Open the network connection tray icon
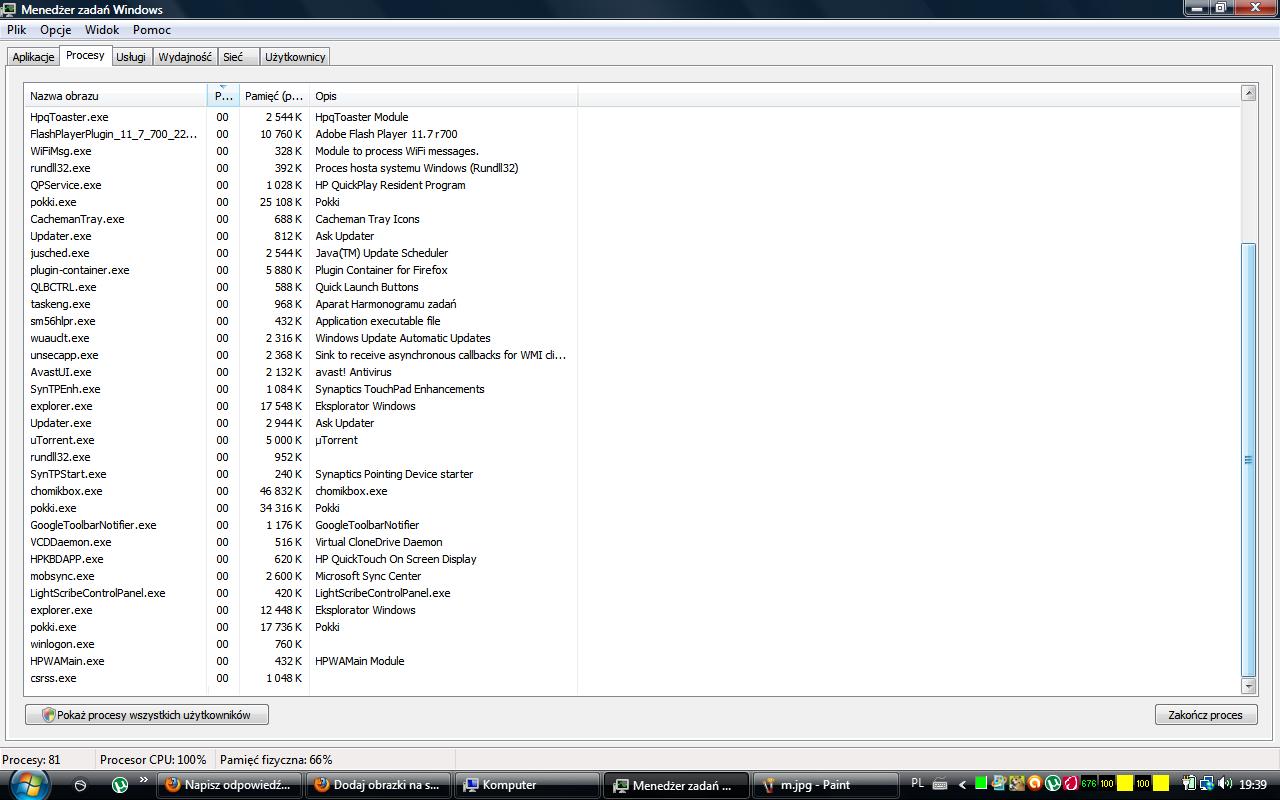The image size is (1280, 800). point(1207,784)
